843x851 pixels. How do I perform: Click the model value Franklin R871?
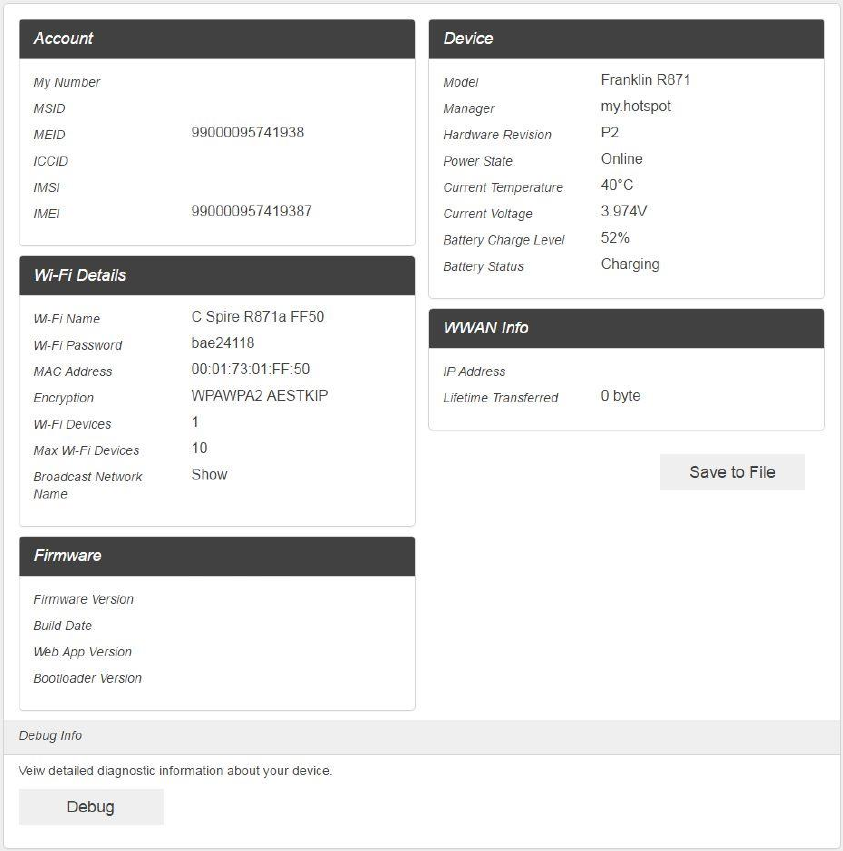pos(645,80)
